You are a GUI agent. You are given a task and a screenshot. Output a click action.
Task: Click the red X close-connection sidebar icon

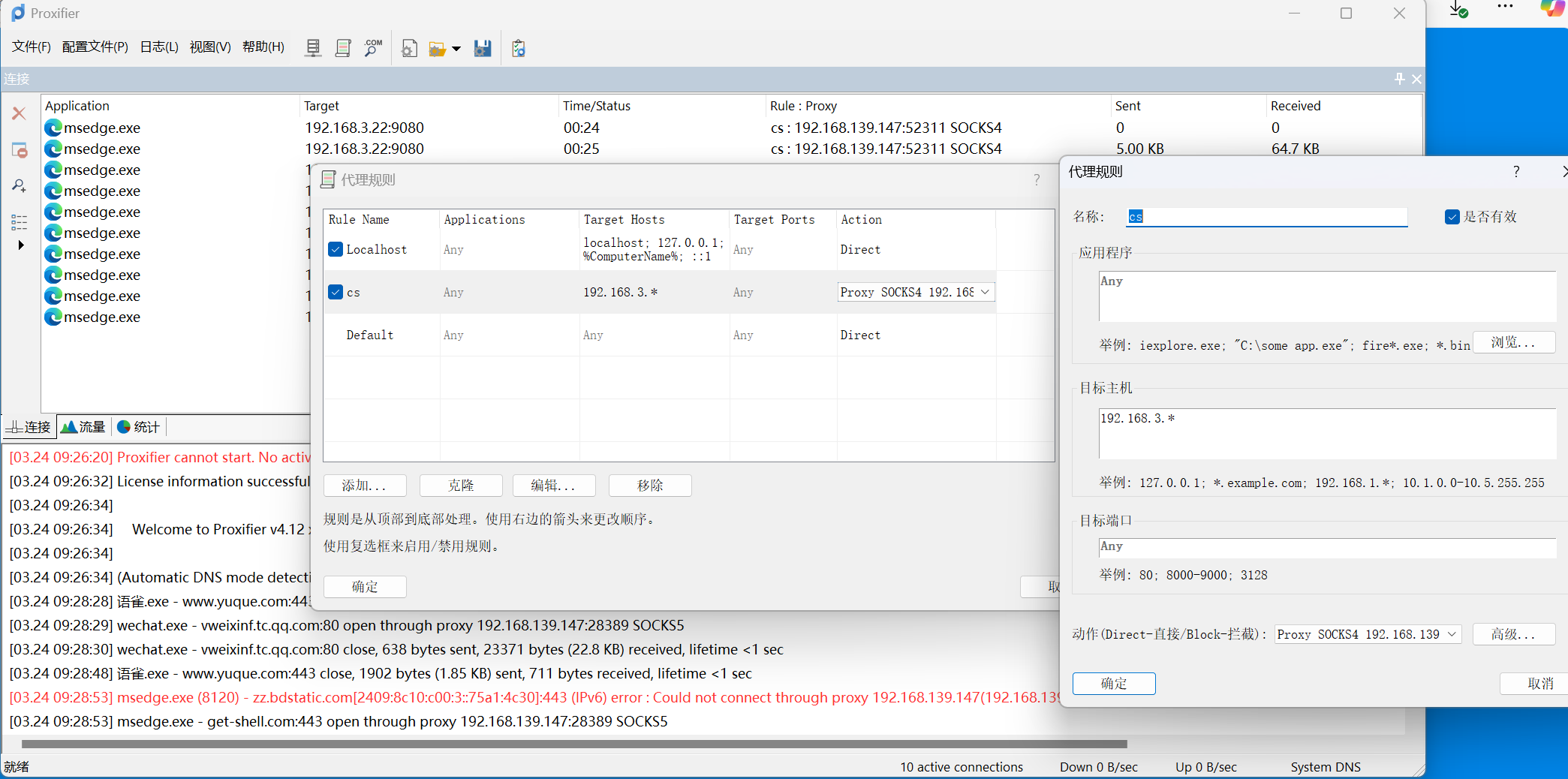(x=19, y=113)
